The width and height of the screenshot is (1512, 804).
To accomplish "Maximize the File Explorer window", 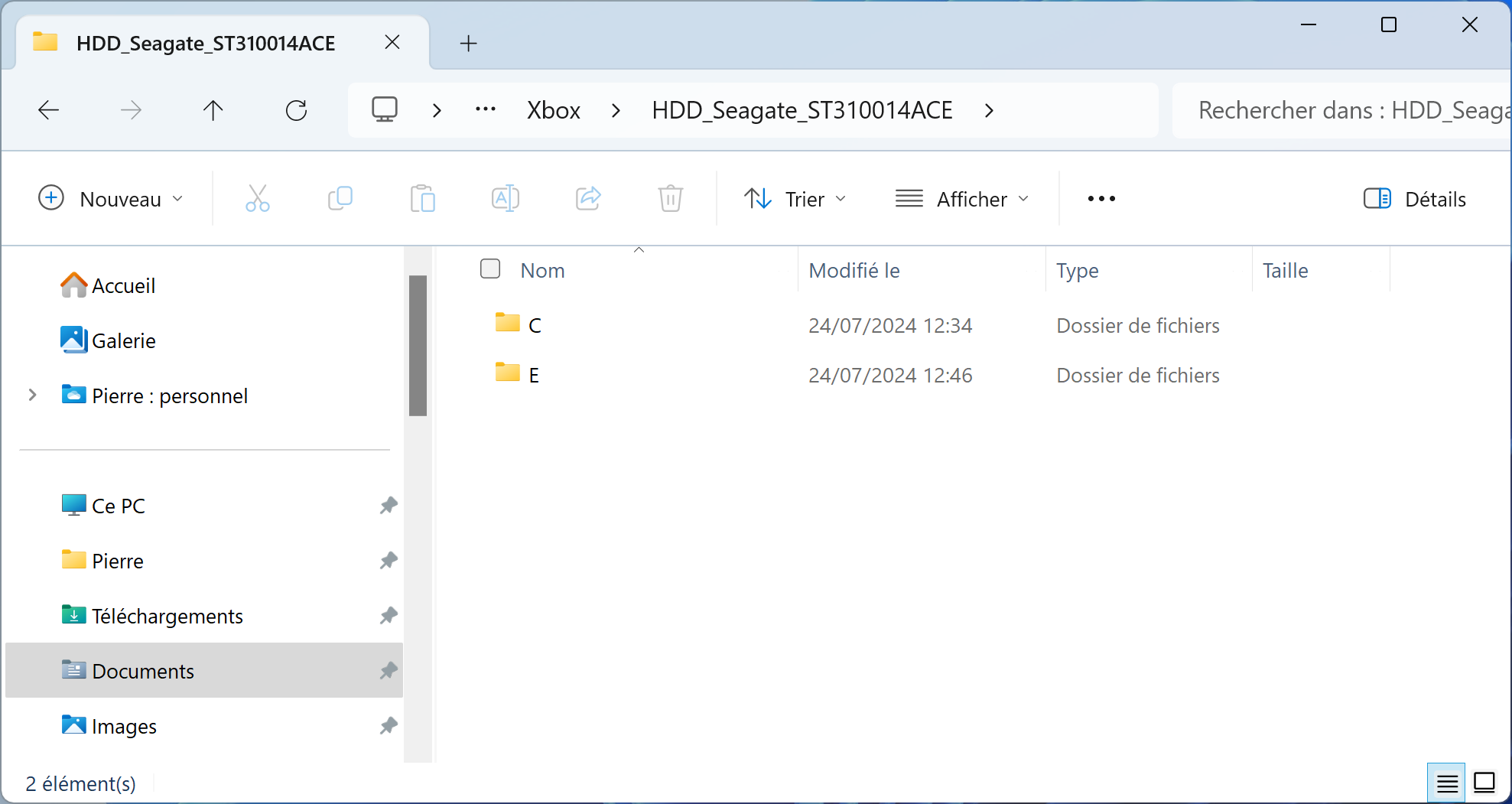I will (1389, 25).
